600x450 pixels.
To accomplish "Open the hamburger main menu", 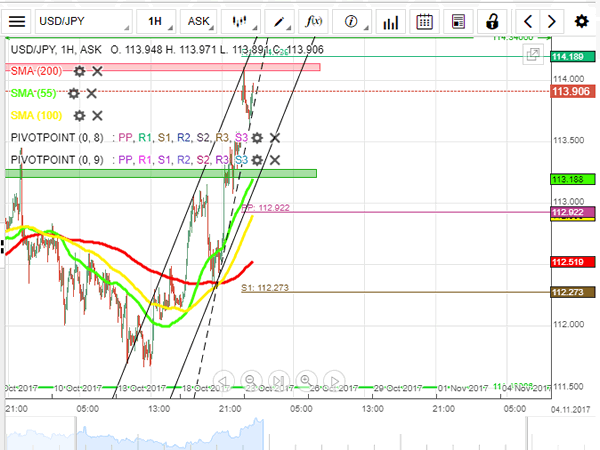I will 17,20.
